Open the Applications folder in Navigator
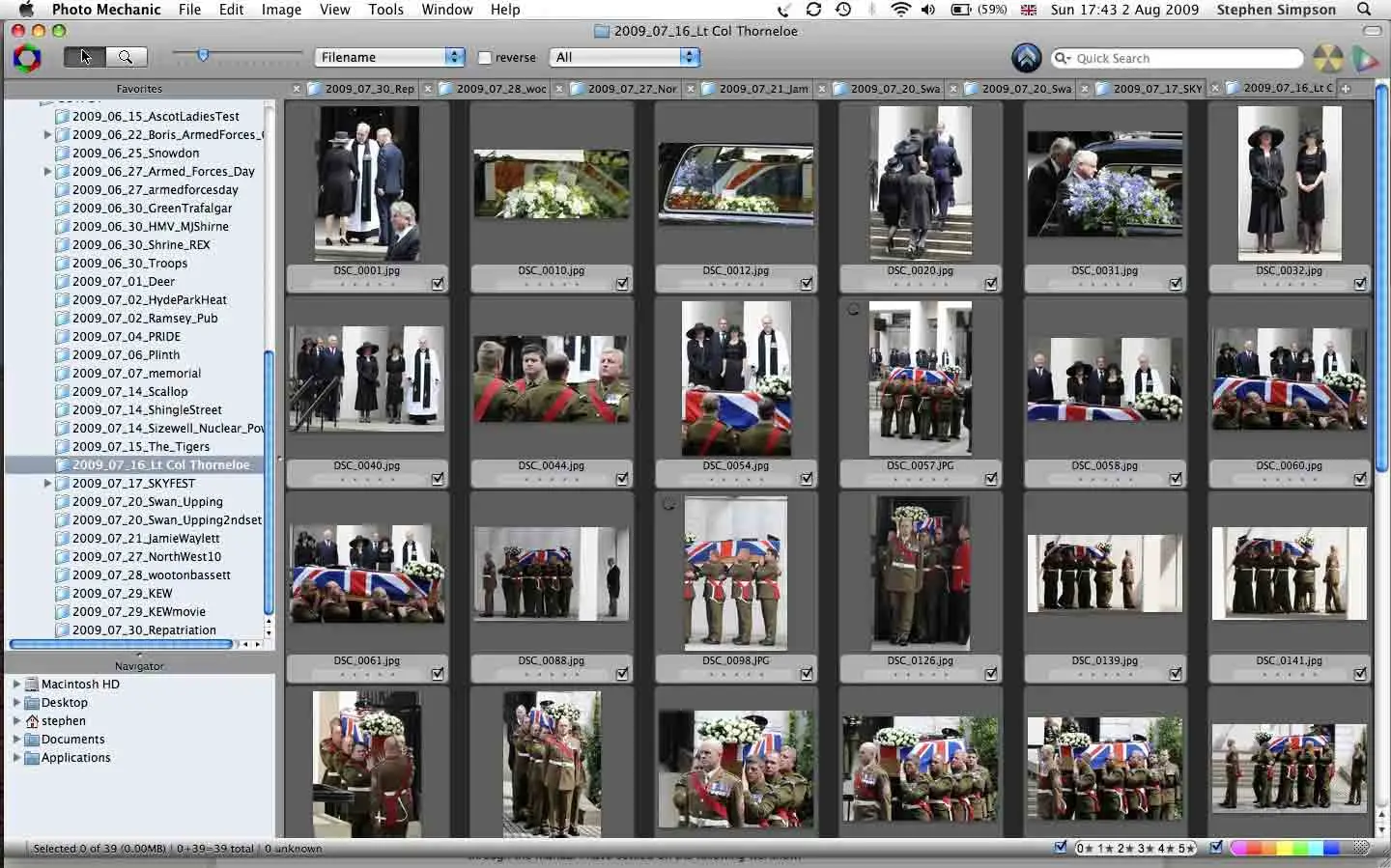Viewport: 1391px width, 868px height. pos(76,757)
